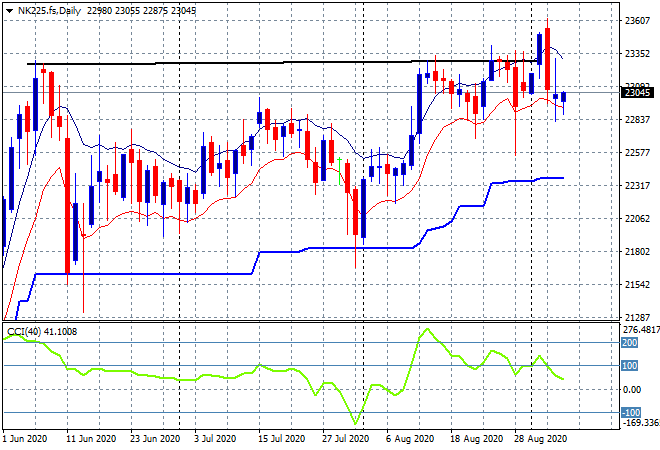Click the 22062 price axis label
Image resolution: width=660 pixels, height=450 pixels.
tap(638, 218)
